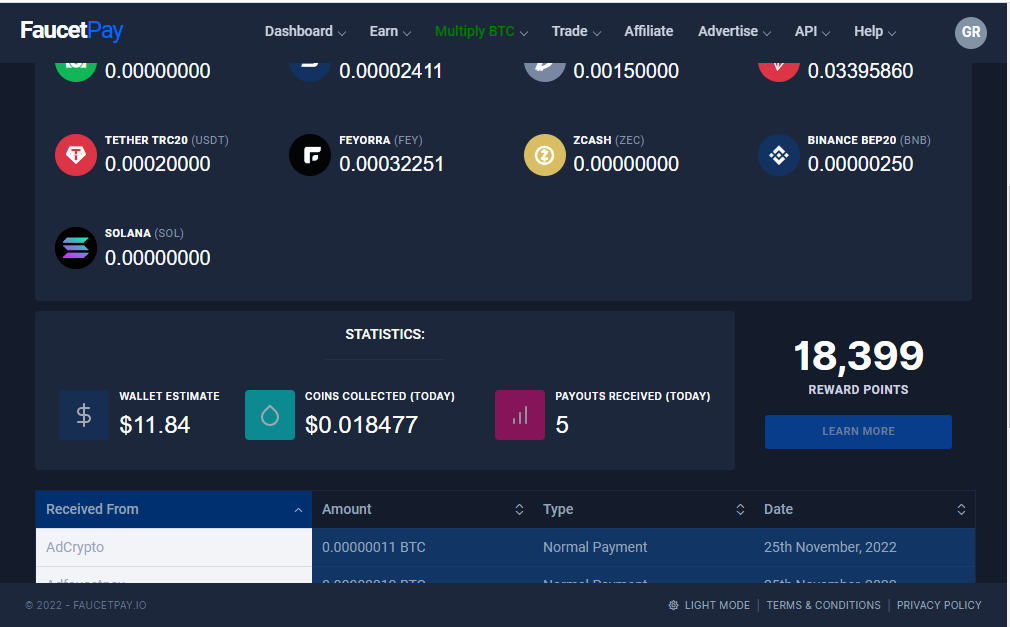The height and width of the screenshot is (627, 1010).
Task: Click the SOLANA (SOL) label
Action: (144, 233)
